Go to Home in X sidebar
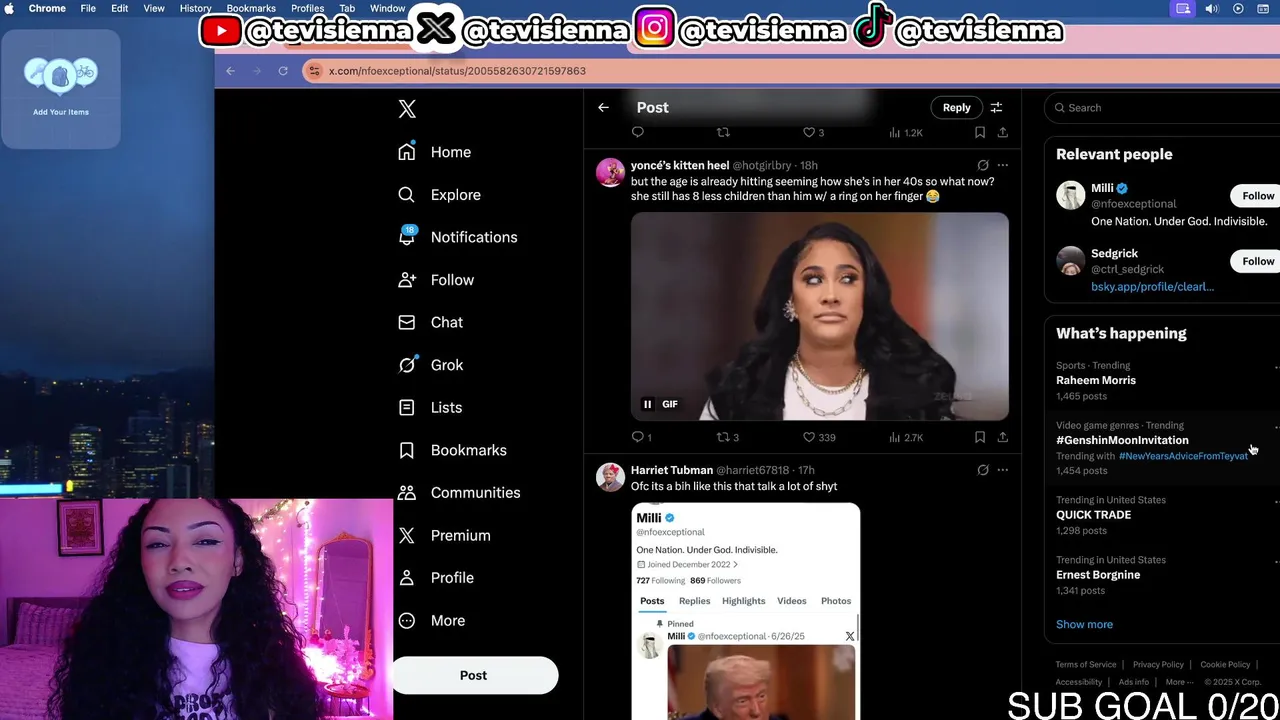This screenshot has width=1280, height=720. [434, 152]
